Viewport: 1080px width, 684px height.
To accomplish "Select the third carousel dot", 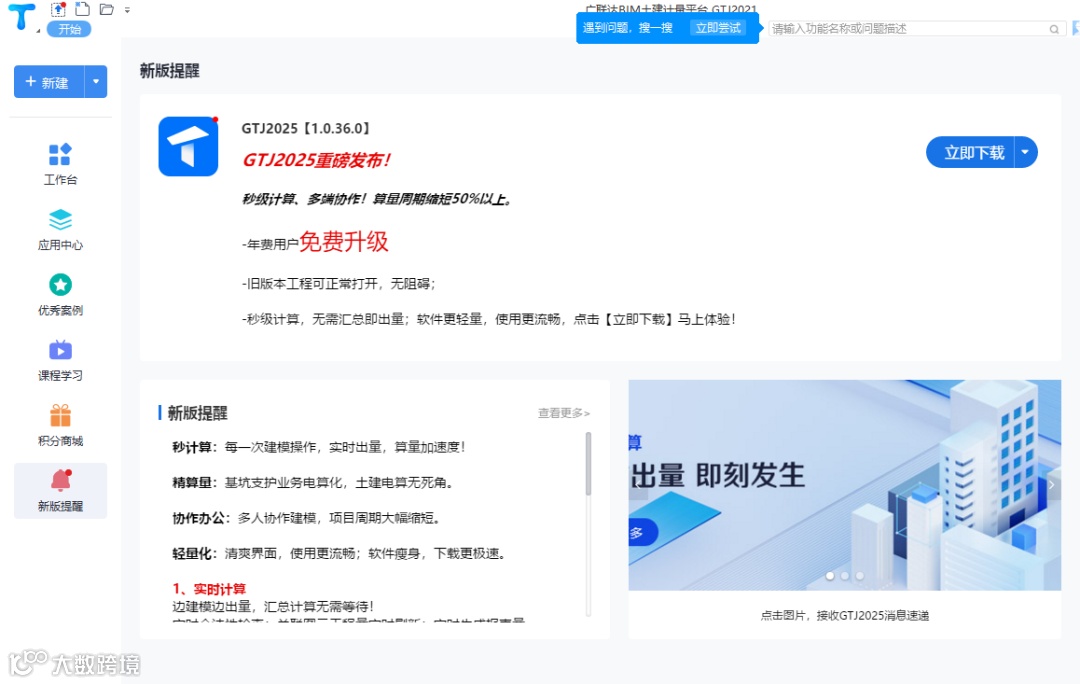I will click(860, 576).
